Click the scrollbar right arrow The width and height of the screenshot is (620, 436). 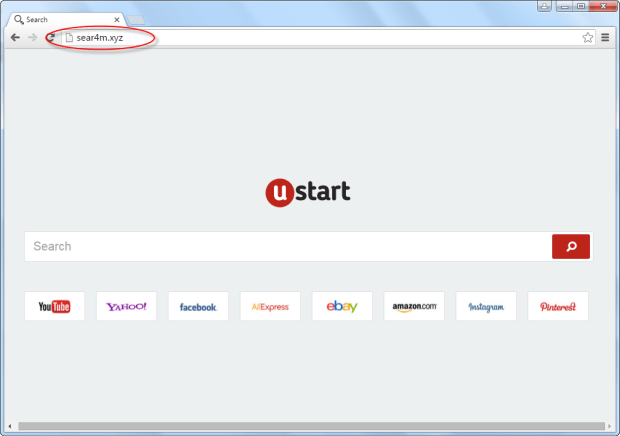(x=609, y=426)
